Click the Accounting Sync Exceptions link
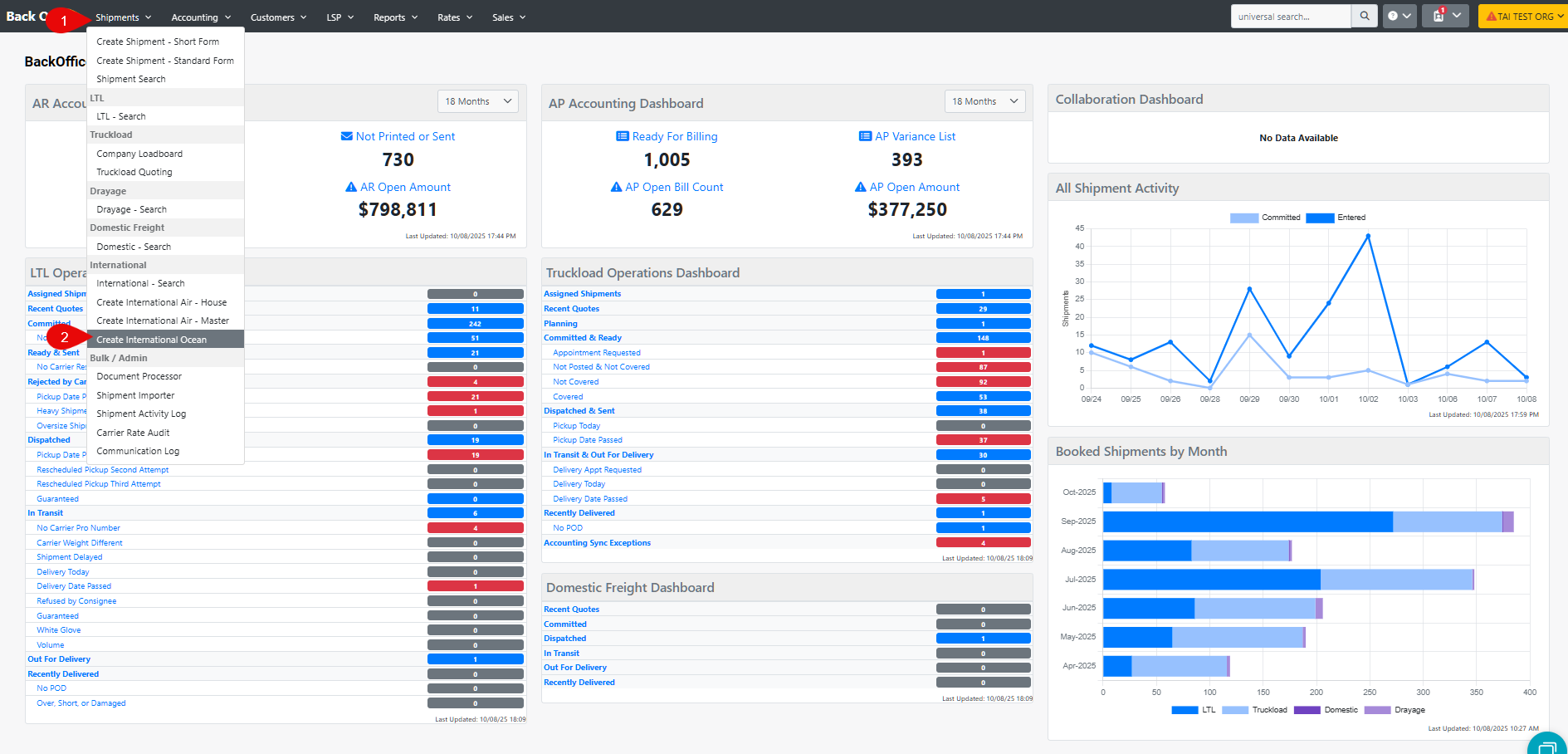Screen dimensions: 1568x754 [x=597, y=543]
